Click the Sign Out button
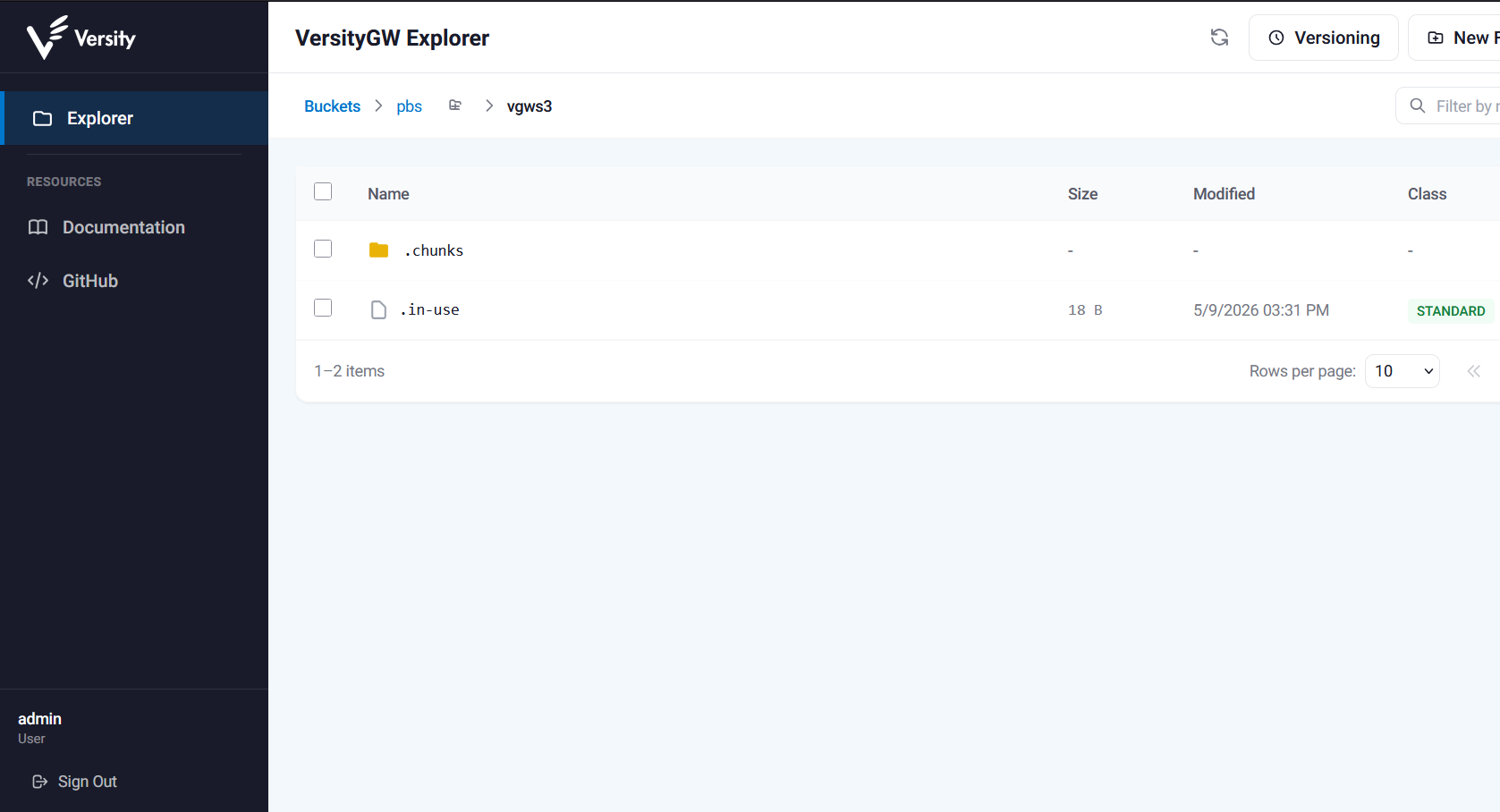The image size is (1500, 812). pyautogui.click(x=75, y=782)
